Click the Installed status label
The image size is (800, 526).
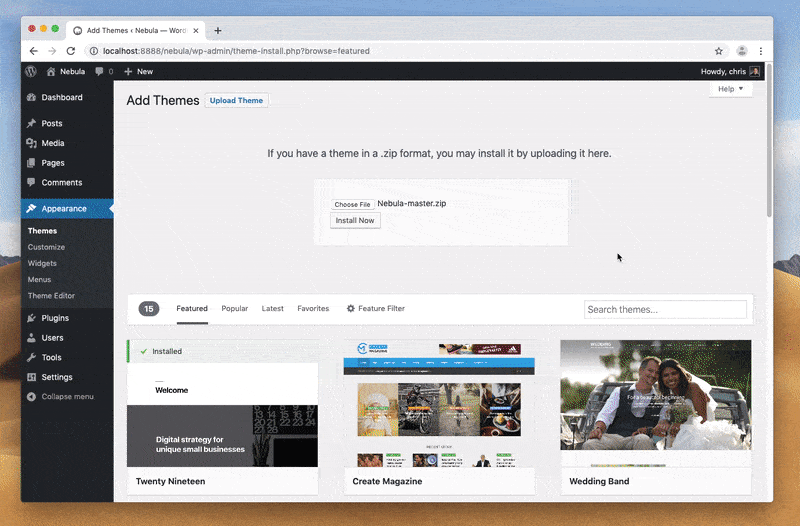point(167,352)
